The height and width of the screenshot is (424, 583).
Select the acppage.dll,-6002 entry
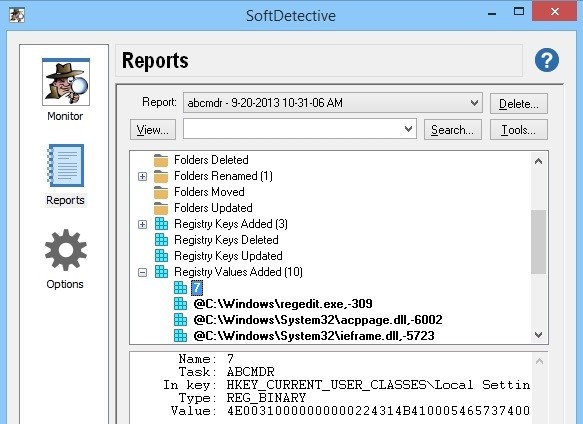[x=318, y=320]
